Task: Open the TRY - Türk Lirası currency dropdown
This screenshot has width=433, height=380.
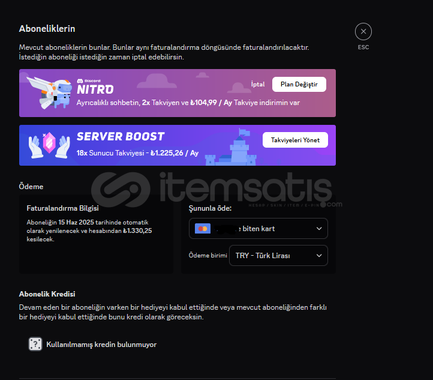Action: point(278,255)
